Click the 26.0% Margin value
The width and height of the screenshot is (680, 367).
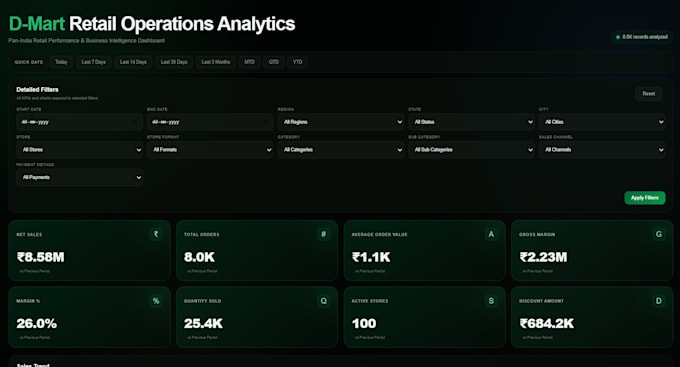tap(37, 324)
